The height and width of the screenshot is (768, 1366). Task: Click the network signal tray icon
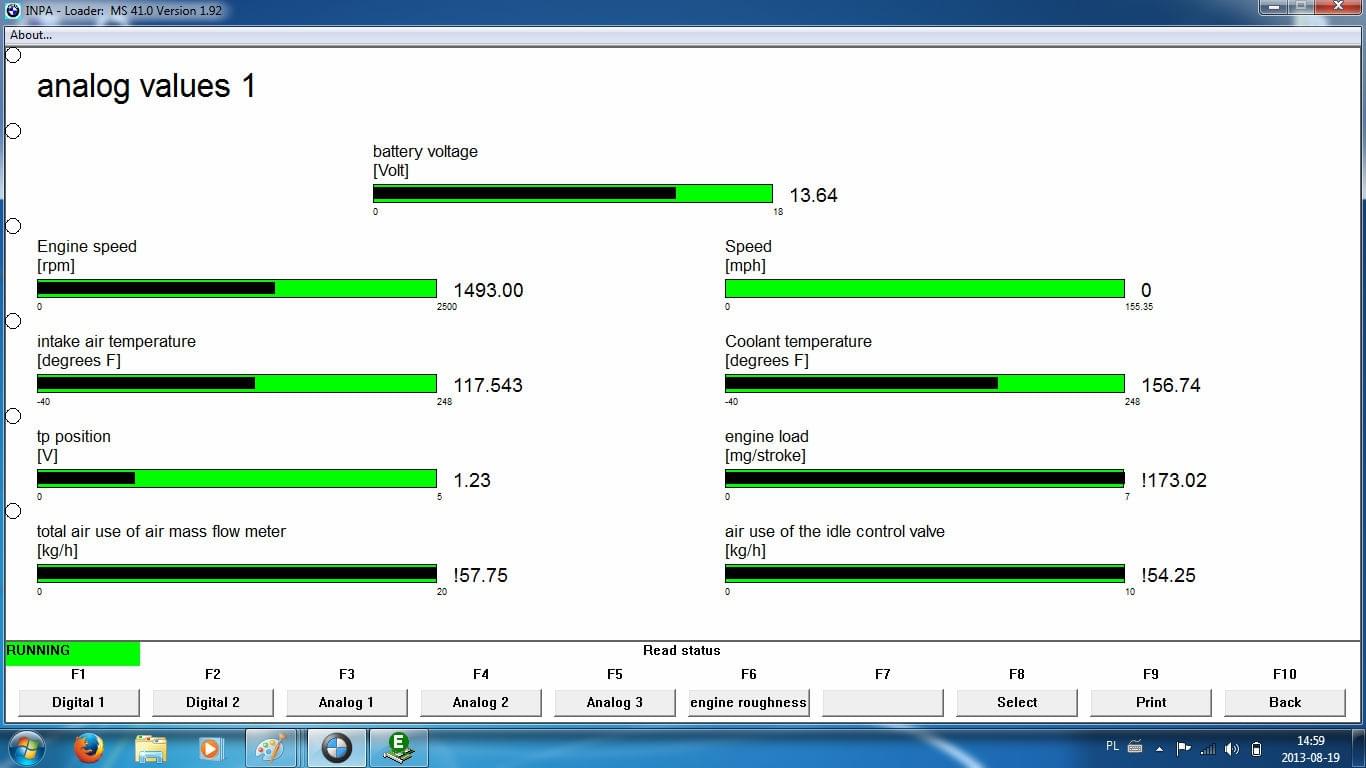tap(1208, 748)
